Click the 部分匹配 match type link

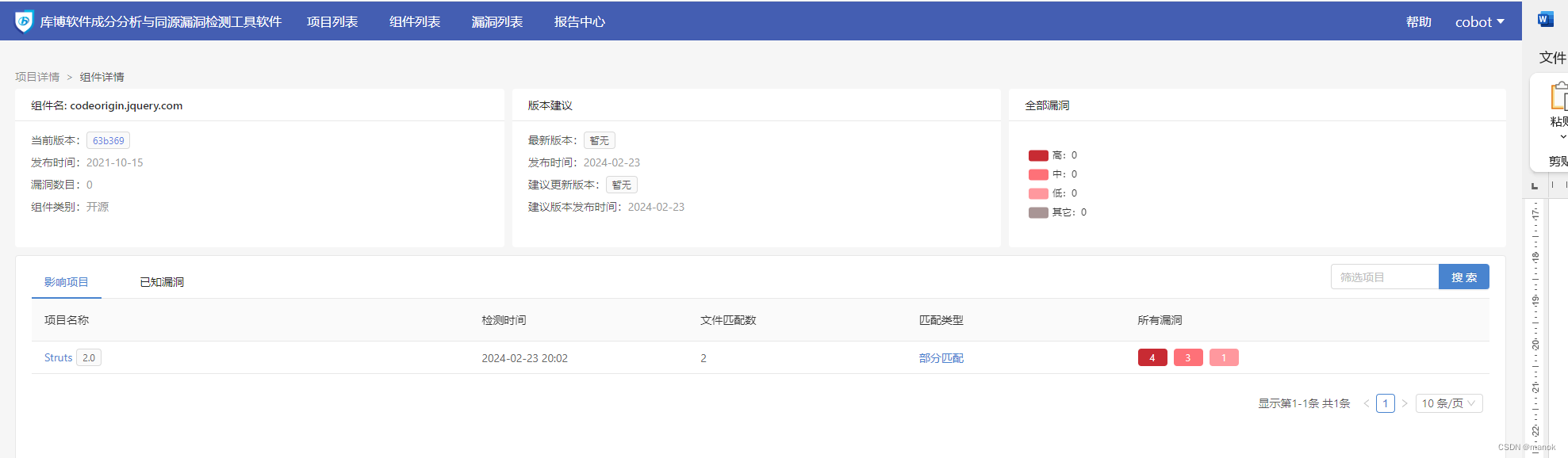click(x=941, y=358)
